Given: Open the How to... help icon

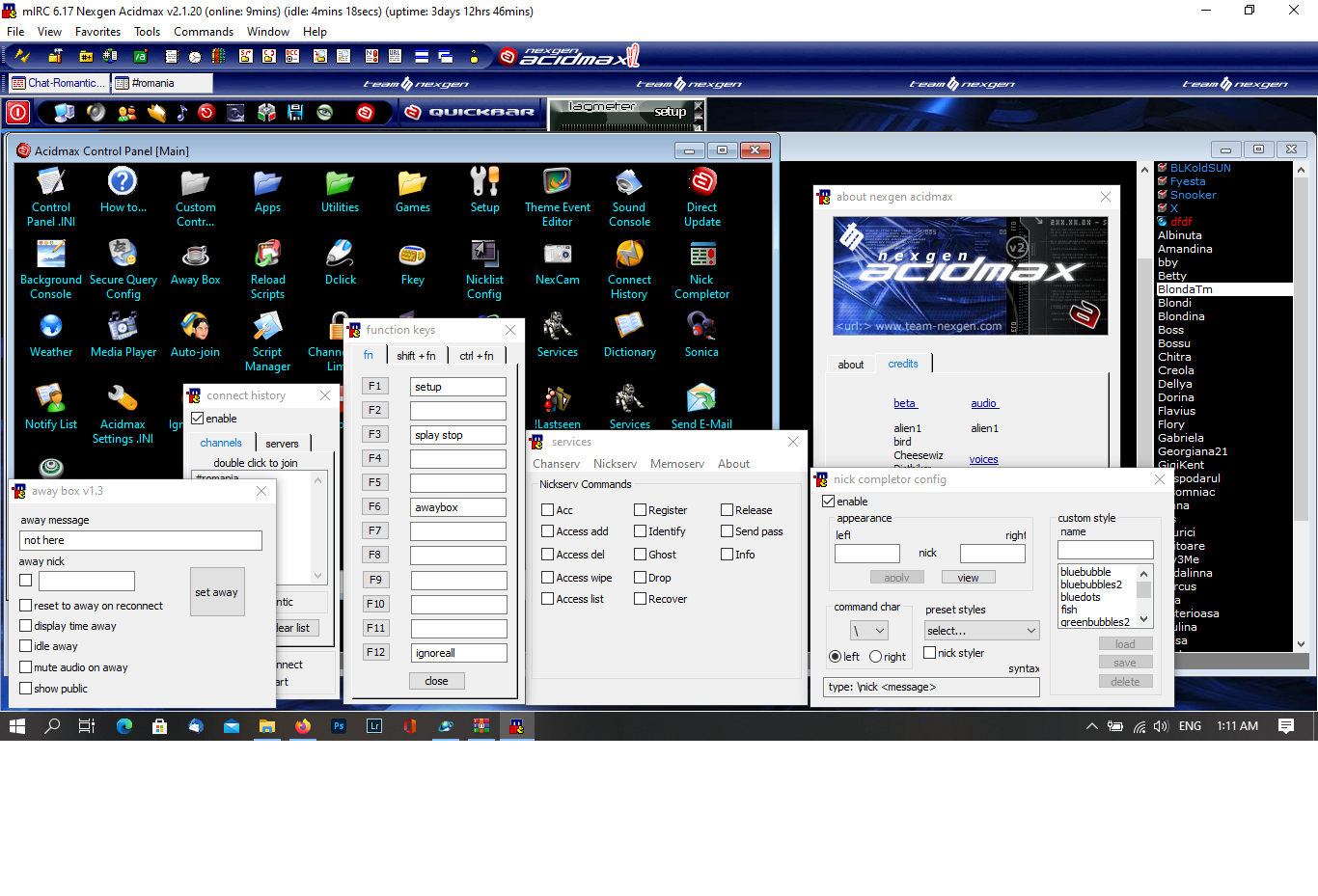Looking at the screenshot, I should [x=123, y=189].
